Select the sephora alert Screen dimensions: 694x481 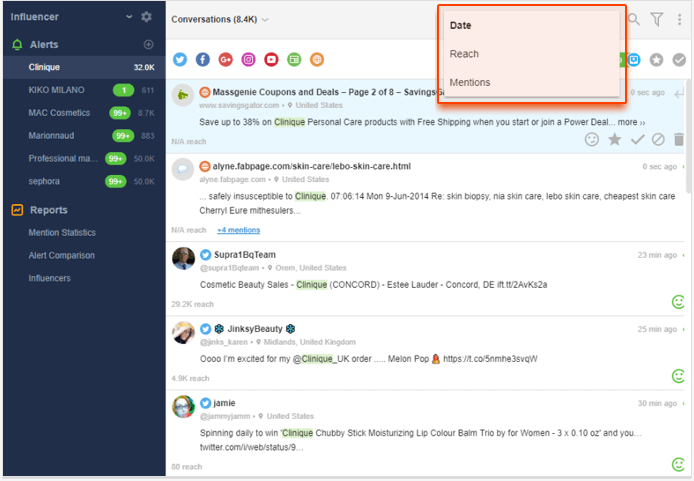tap(85, 181)
